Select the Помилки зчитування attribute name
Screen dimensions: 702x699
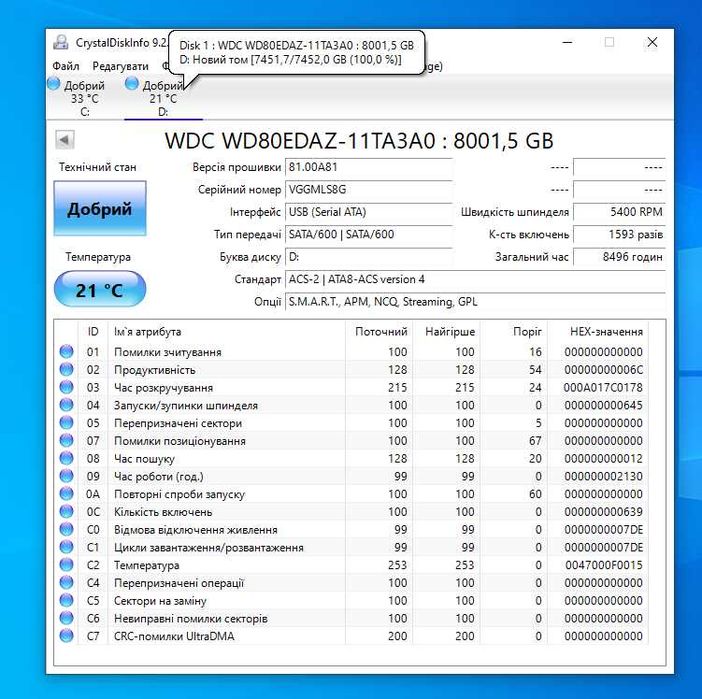pos(168,352)
